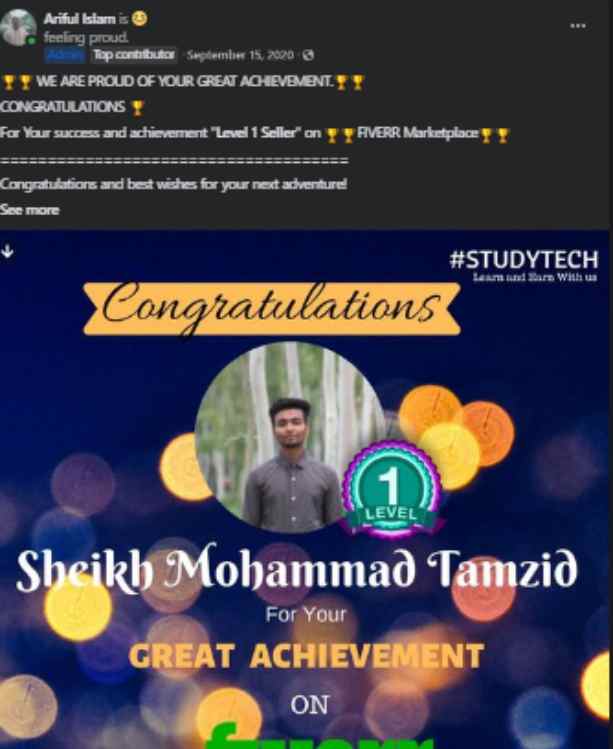This screenshot has width=613, height=749.
Task: Click the Level 1 badge on image
Action: [x=391, y=489]
